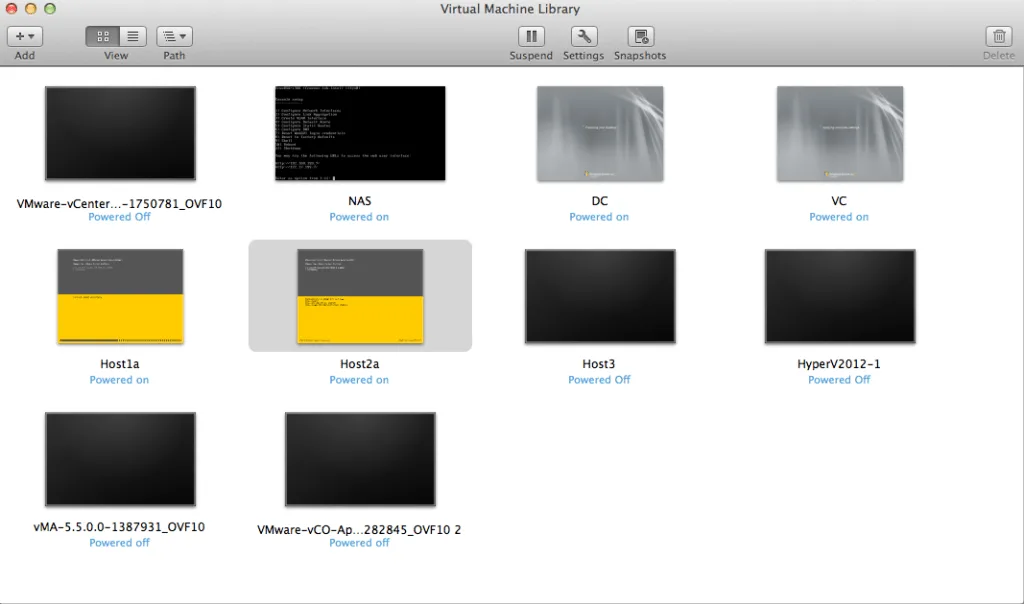Click the Host1a name label
Viewport: 1024px width, 604px height.
click(x=120, y=364)
